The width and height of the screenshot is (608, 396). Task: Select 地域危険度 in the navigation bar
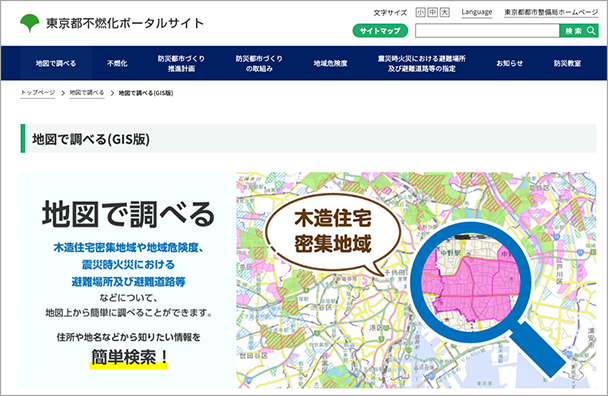tap(330, 63)
